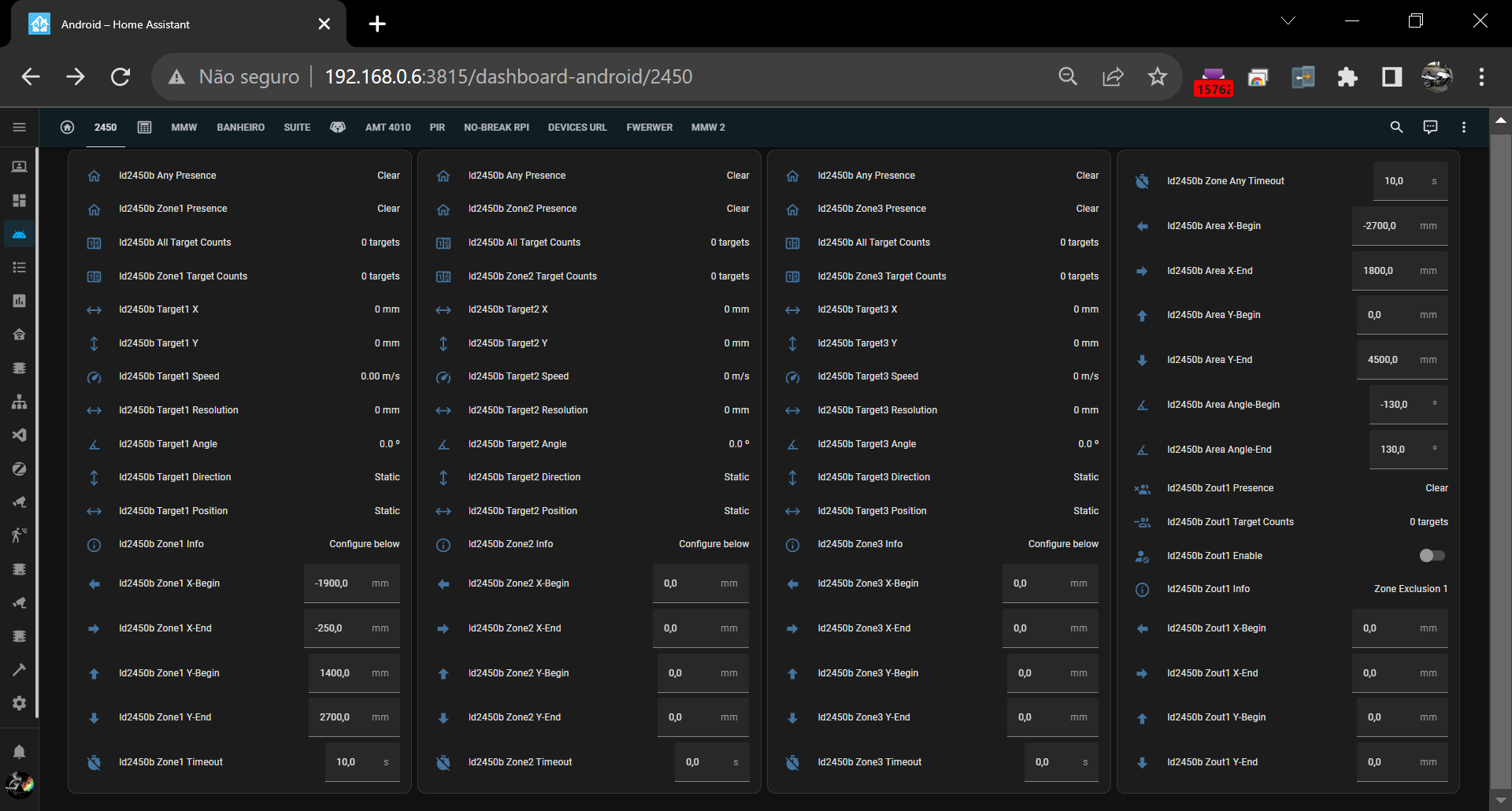Switch to the BANHEIRO tab
The image size is (1512, 811).
pyautogui.click(x=241, y=127)
